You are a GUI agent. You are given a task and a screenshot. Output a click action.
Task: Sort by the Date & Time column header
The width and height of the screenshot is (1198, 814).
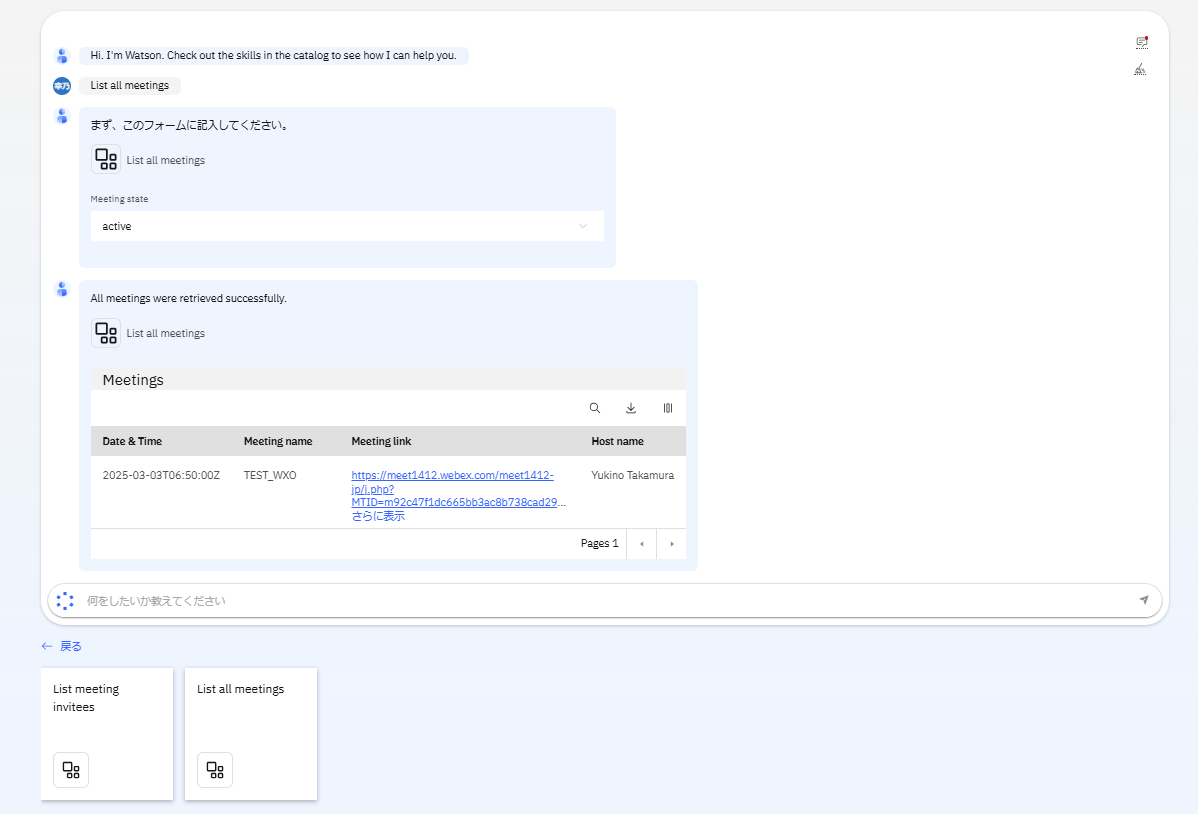click(x=132, y=441)
